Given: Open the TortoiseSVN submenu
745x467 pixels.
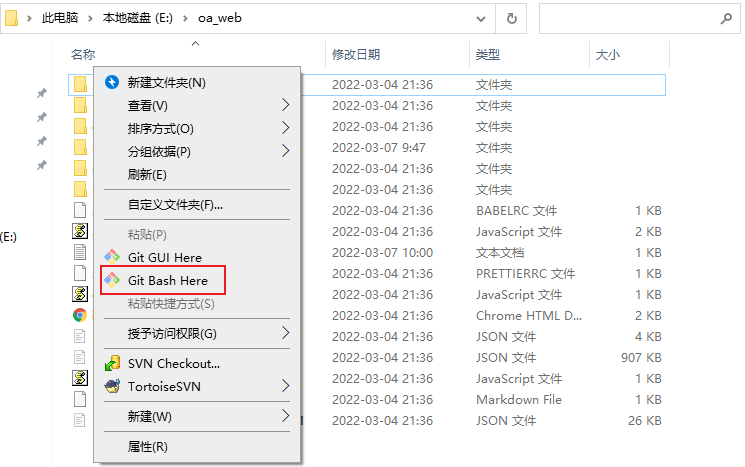Looking at the screenshot, I should [164, 386].
